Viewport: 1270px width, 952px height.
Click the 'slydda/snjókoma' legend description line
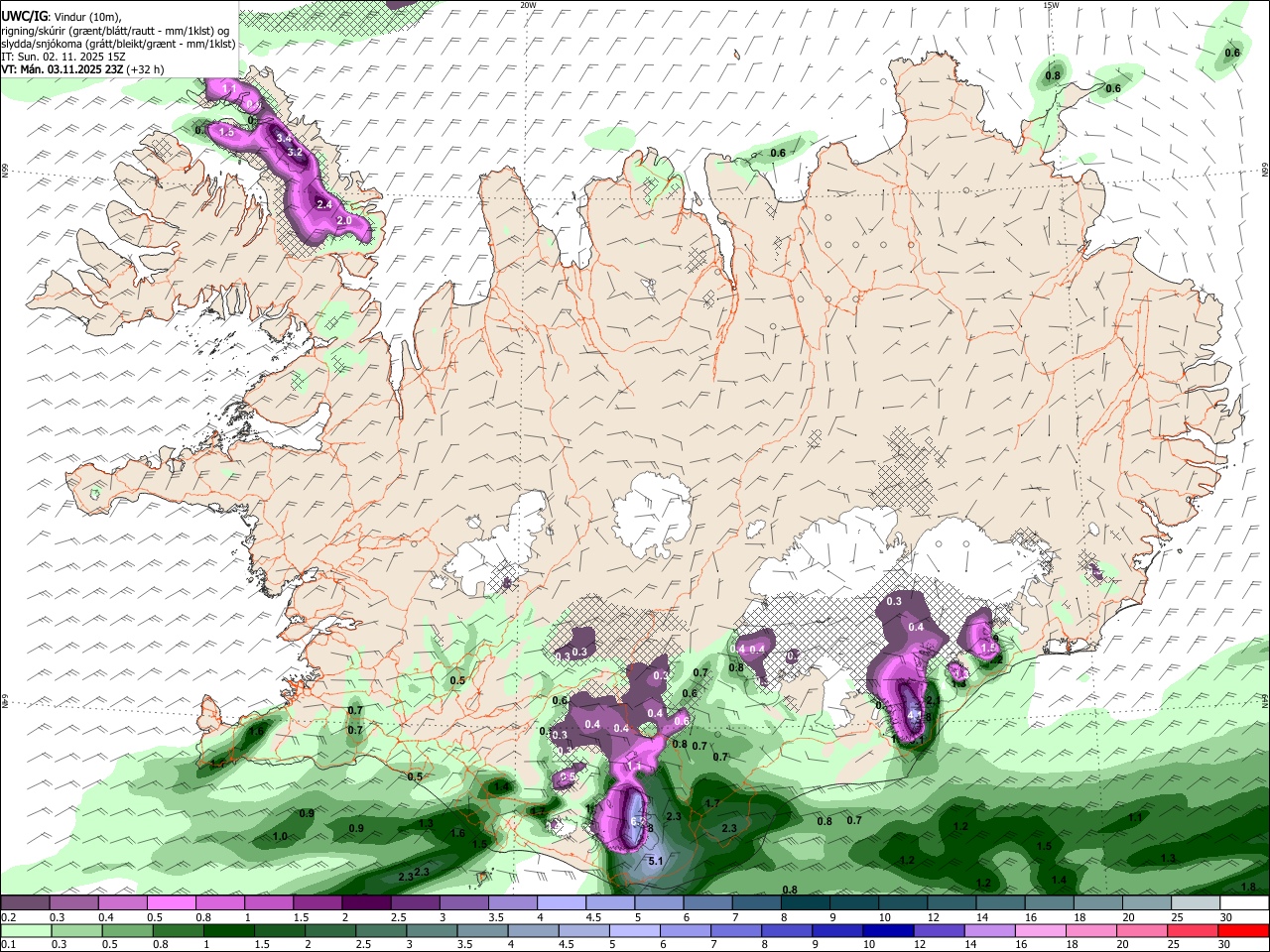(119, 44)
